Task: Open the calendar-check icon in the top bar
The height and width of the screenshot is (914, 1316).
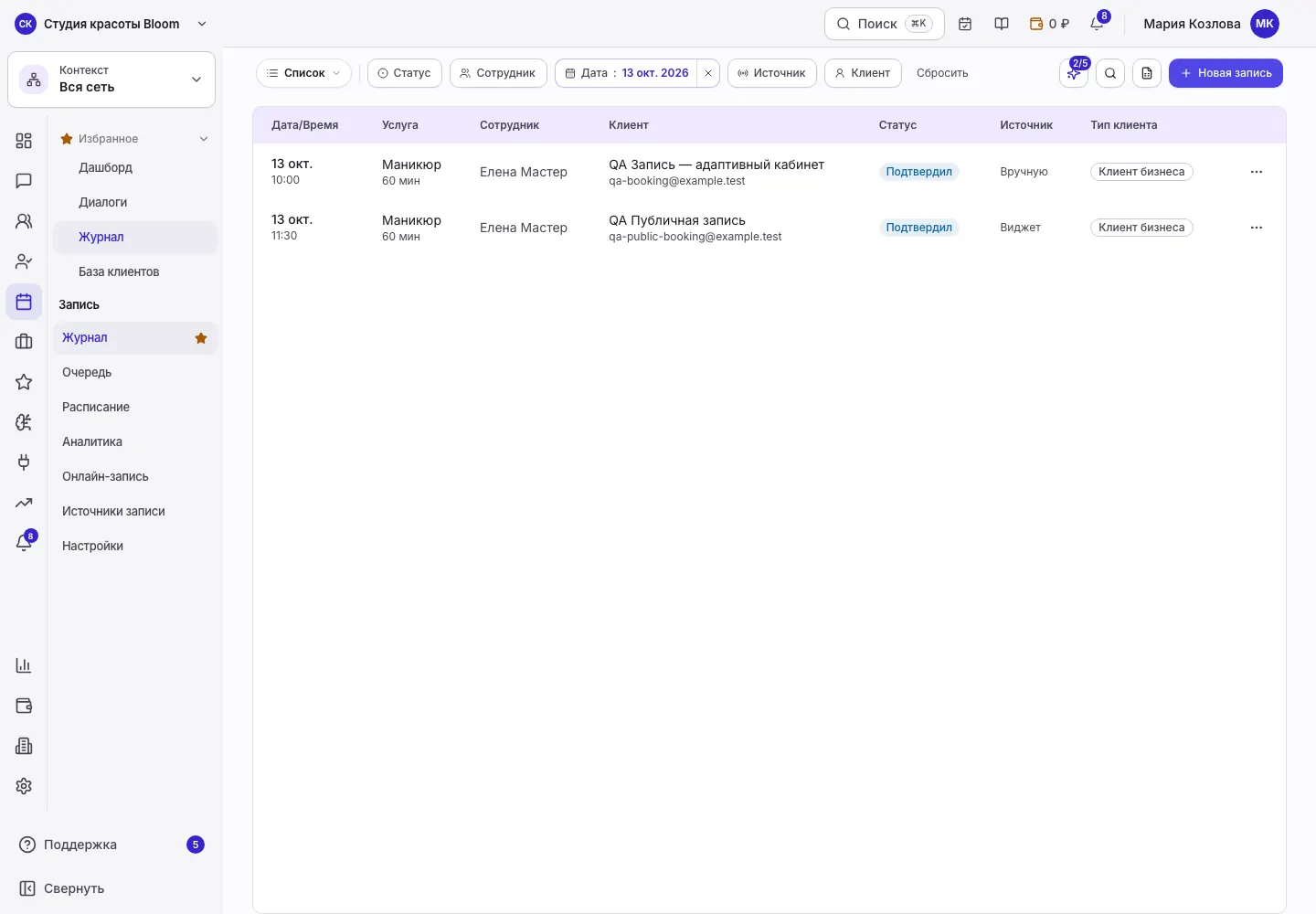Action: click(965, 24)
